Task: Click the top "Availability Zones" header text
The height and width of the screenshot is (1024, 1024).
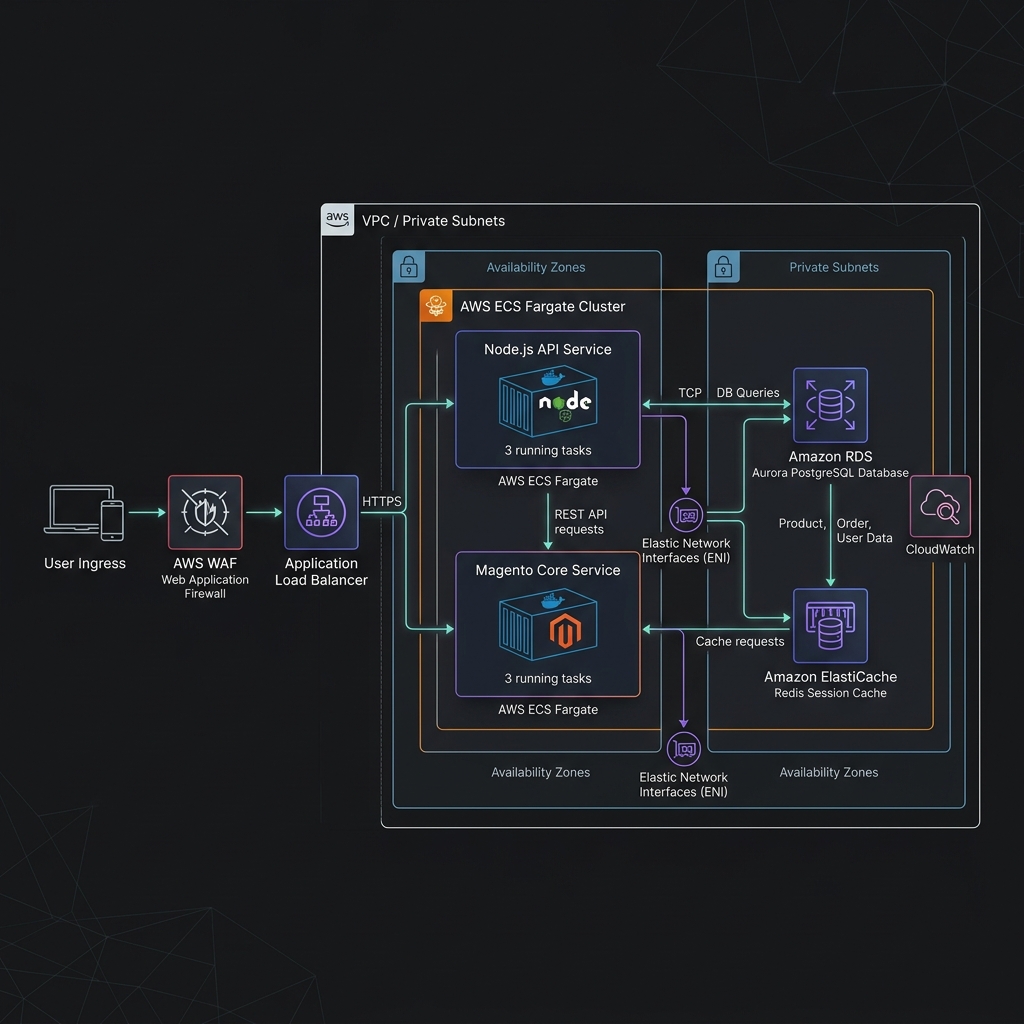Action: [536, 267]
